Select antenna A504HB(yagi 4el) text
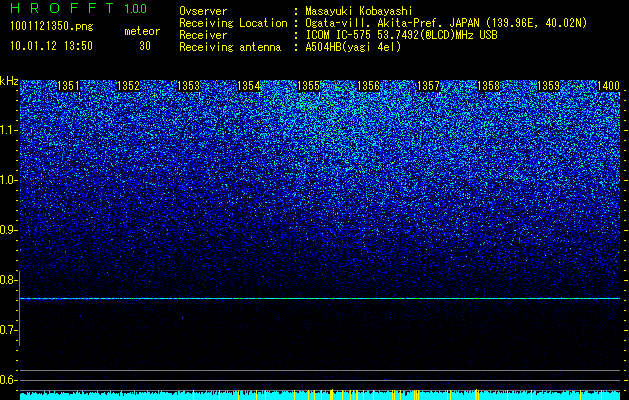The image size is (629, 400). [353, 47]
